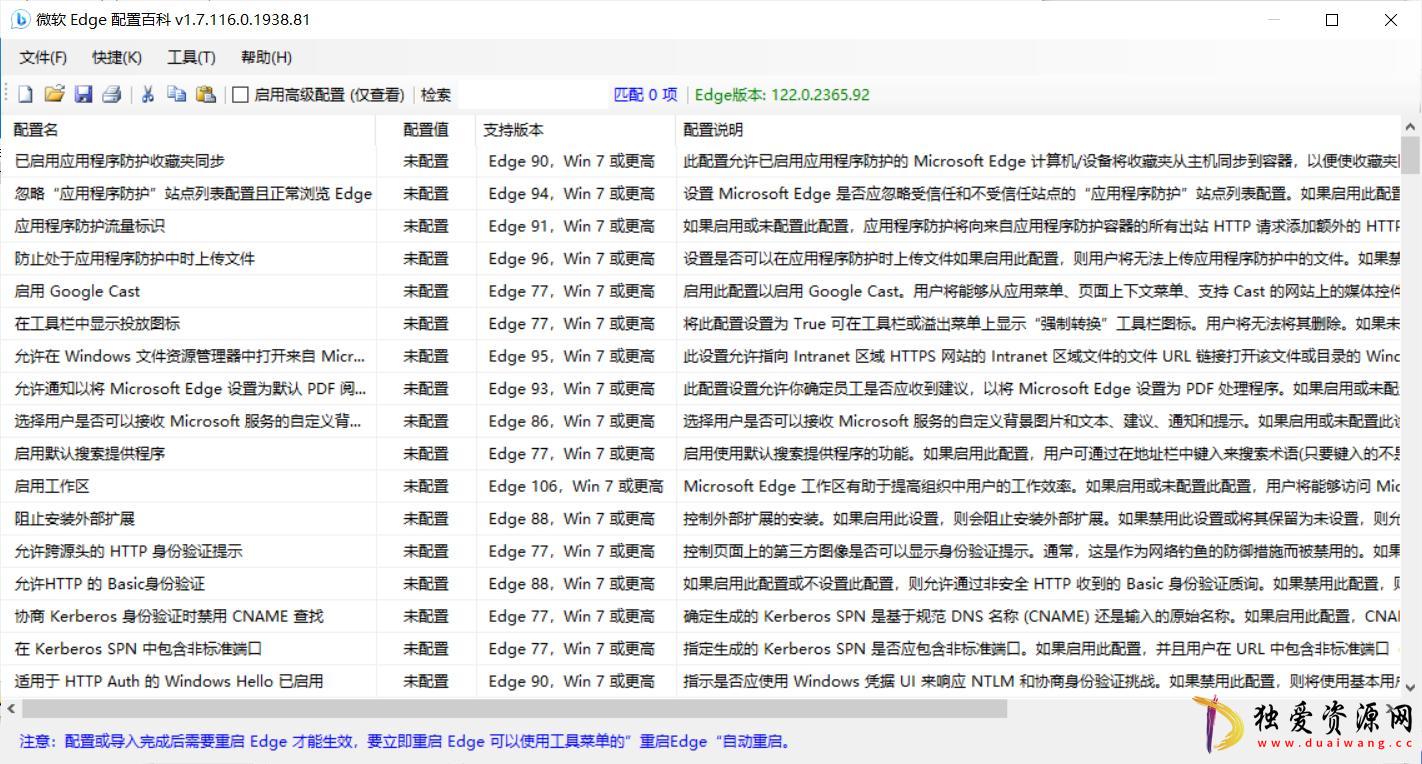1422x764 pixels.
Task: Click the Print toolbar icon
Action: [112, 94]
